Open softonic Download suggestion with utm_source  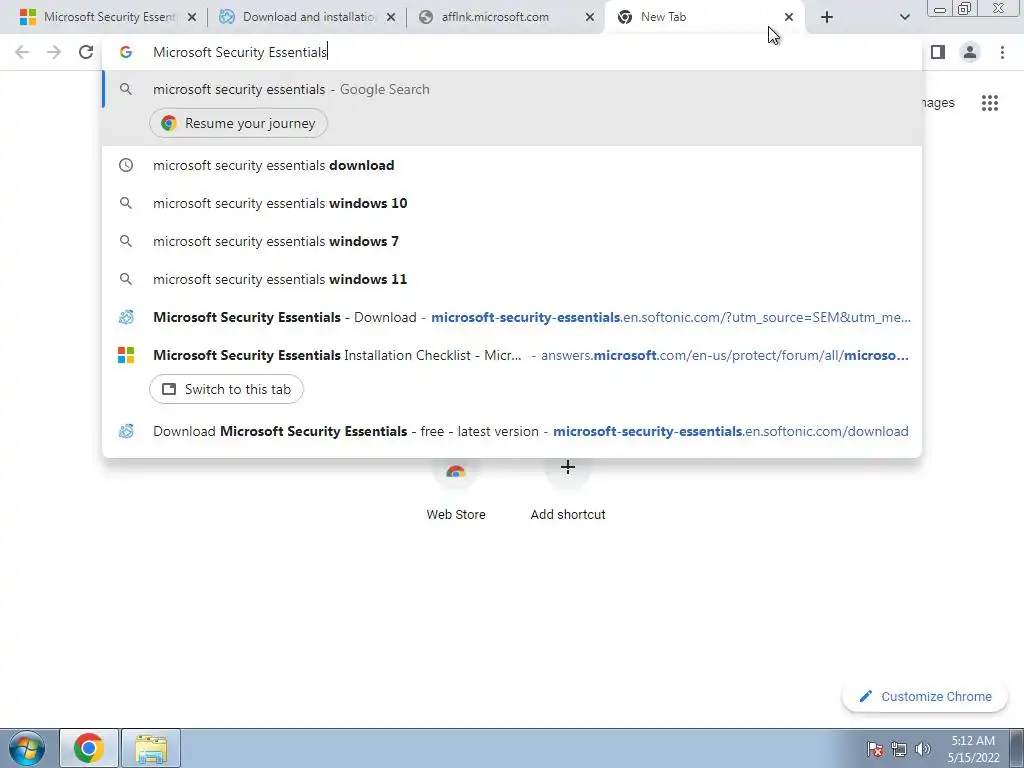coord(512,317)
